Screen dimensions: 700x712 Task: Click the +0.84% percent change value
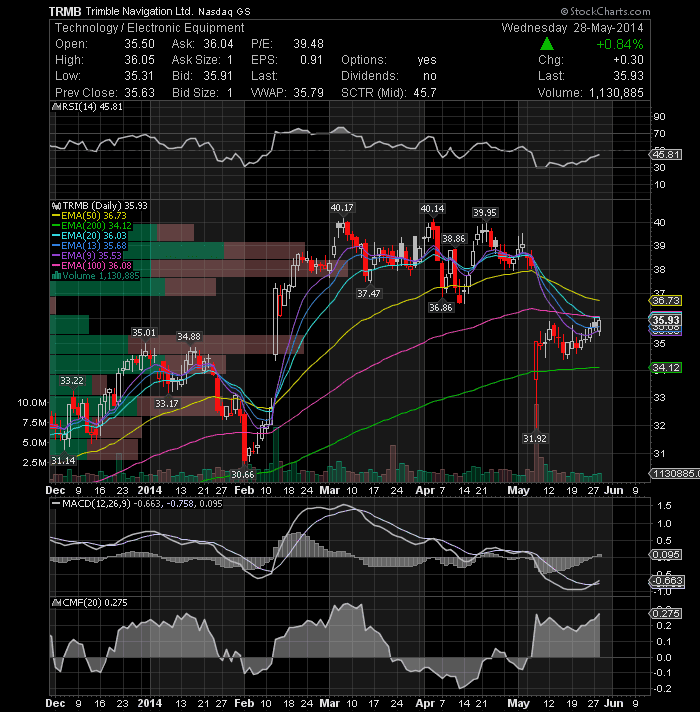619,44
